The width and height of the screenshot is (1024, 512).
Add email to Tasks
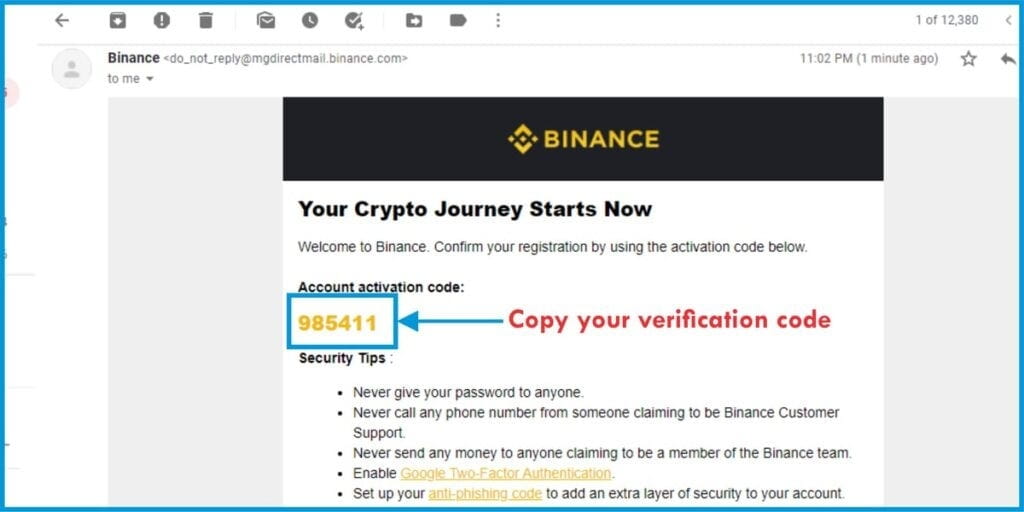pos(354,21)
